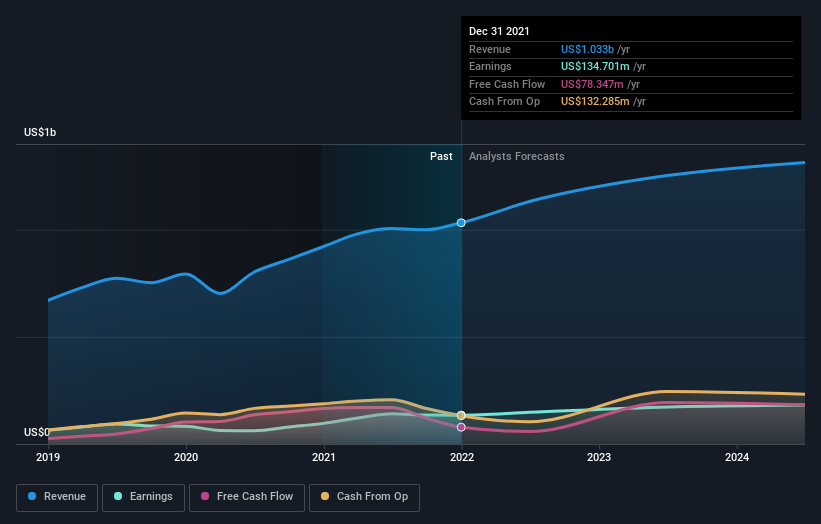Screen dimensions: 821x524
Task: Click the Dec 31 2021 tooltip date
Action: tap(499, 31)
